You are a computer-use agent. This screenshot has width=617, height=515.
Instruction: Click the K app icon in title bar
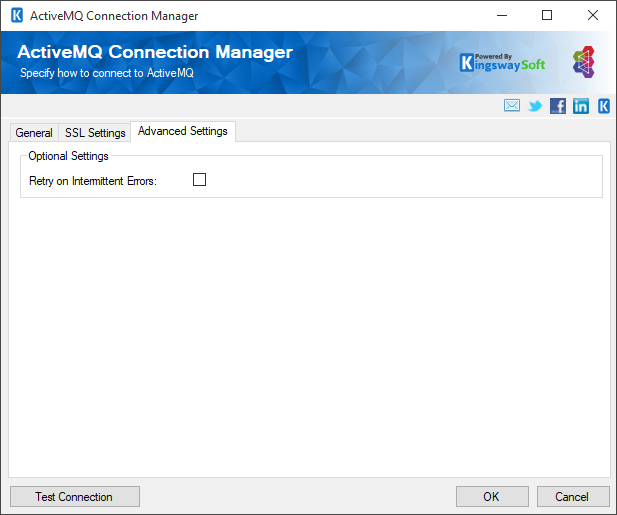17,15
